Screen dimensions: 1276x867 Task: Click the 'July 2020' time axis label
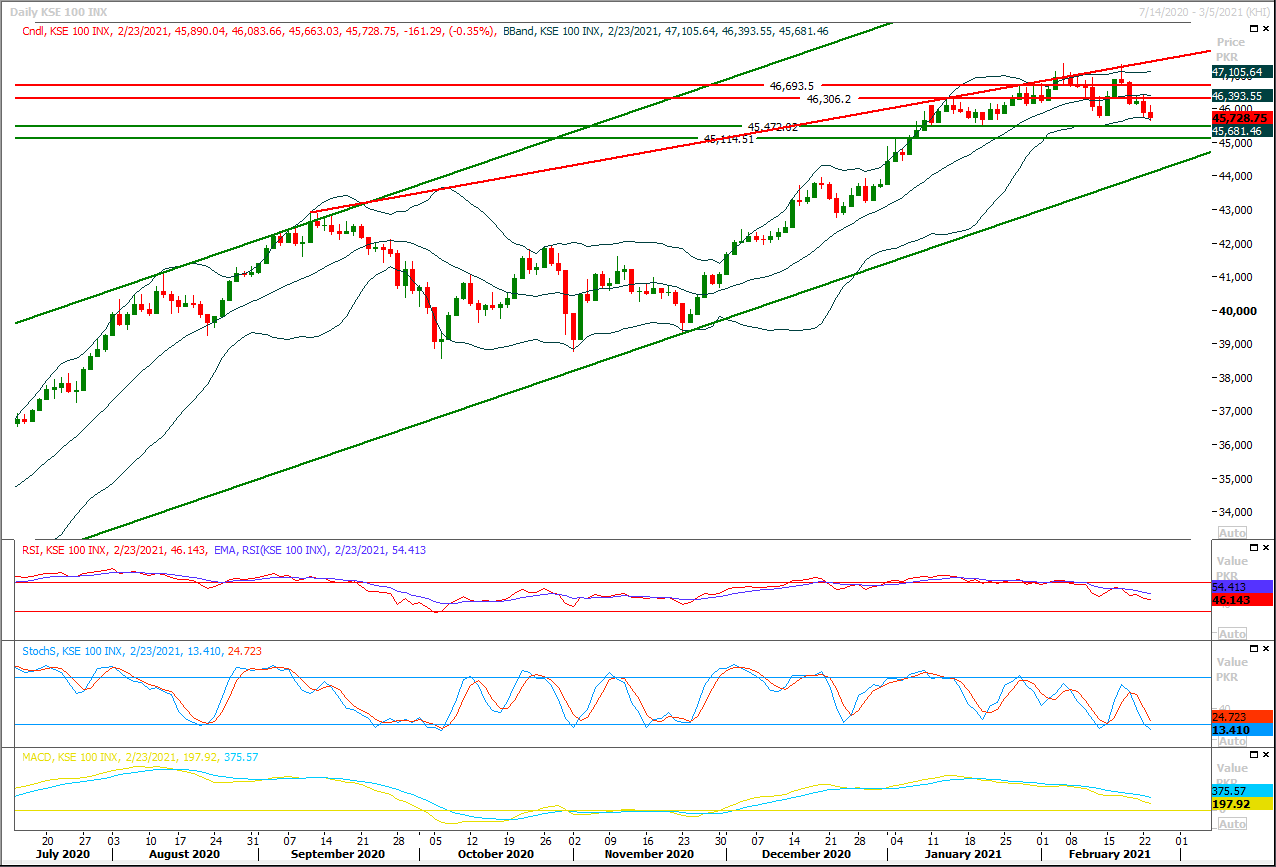click(64, 855)
